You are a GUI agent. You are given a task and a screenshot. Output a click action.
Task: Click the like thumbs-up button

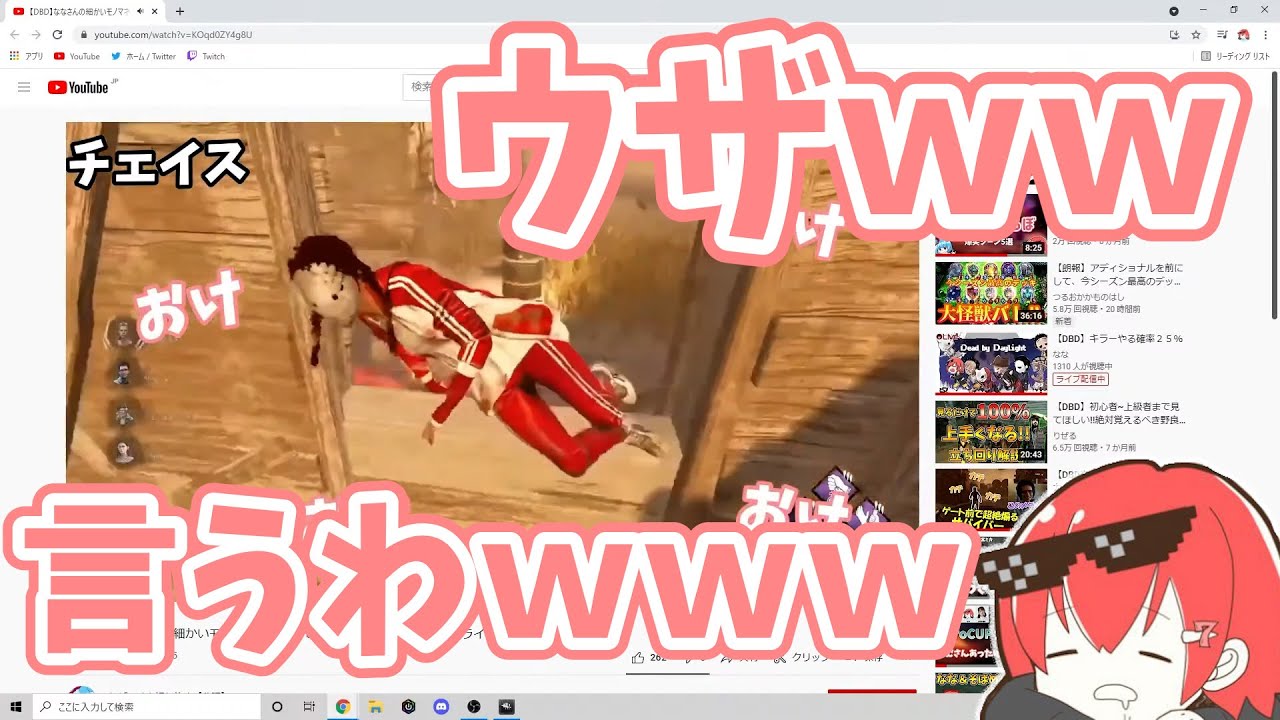(638, 657)
